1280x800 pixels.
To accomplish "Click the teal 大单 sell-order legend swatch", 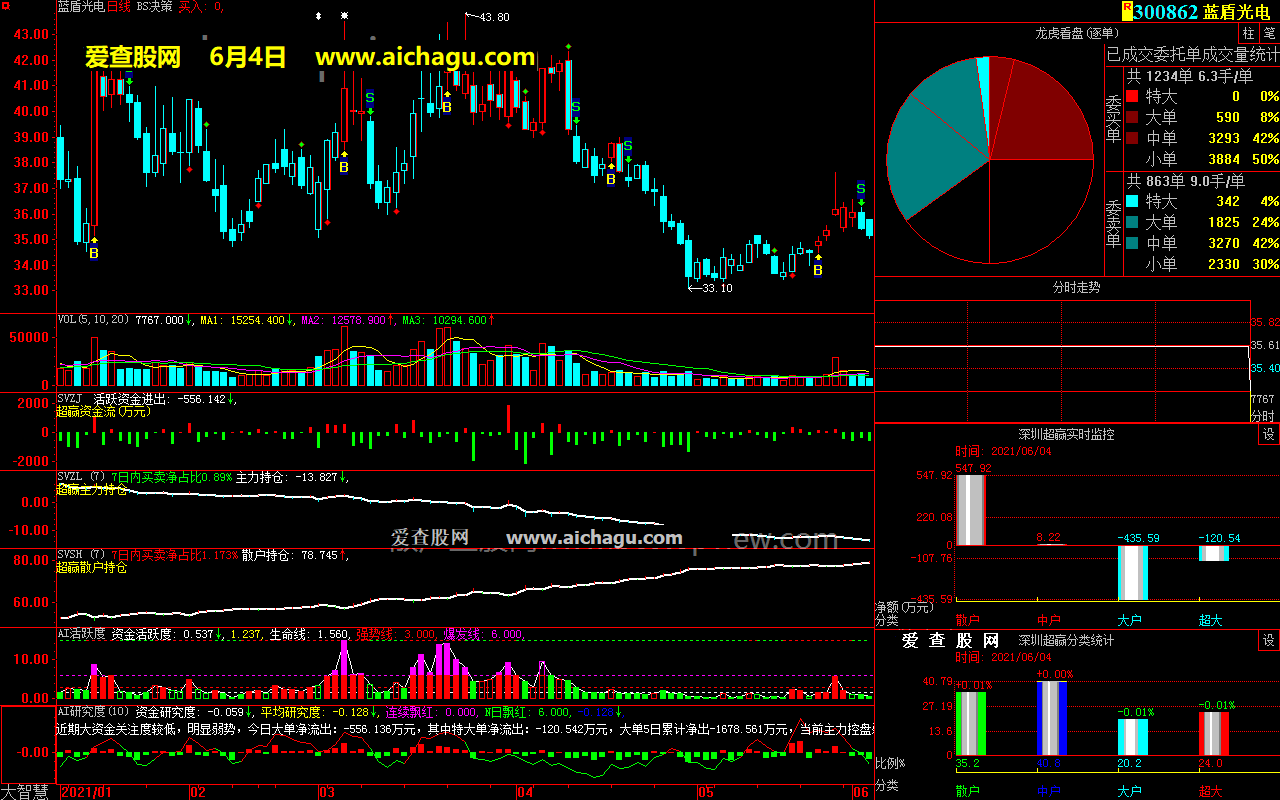I will tap(1132, 223).
